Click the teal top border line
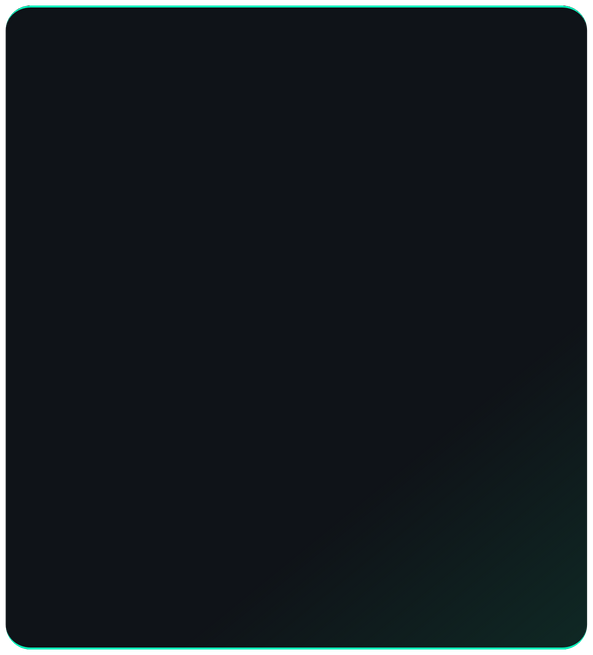The width and height of the screenshot is (593, 655). pyautogui.click(x=296, y=6)
